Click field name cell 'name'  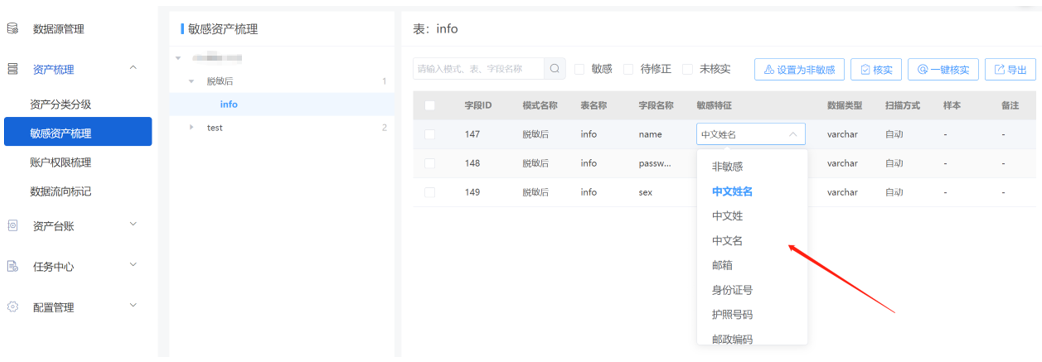(x=651, y=134)
